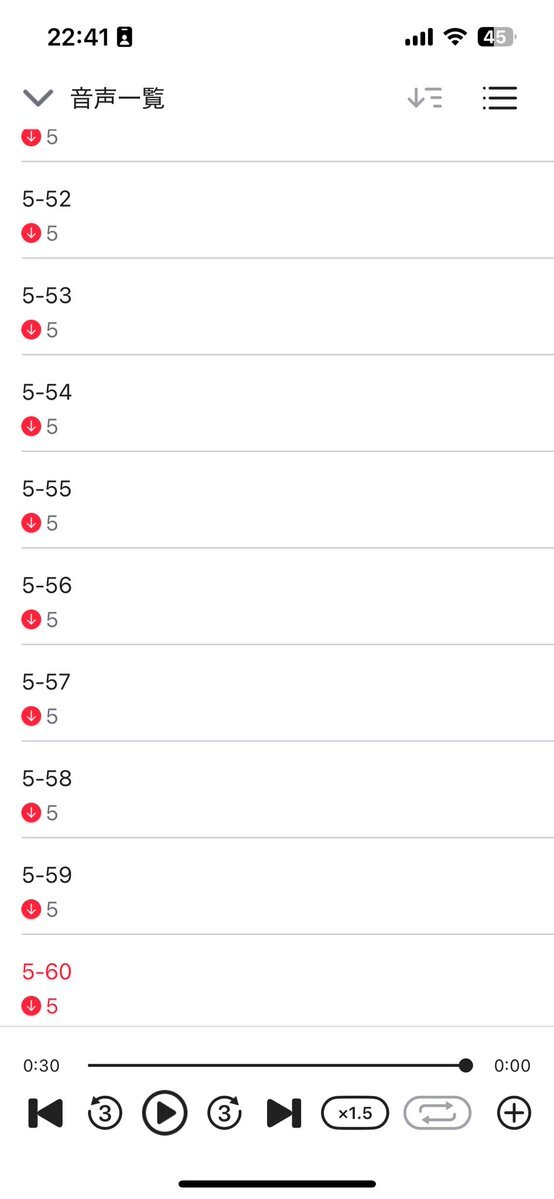Image resolution: width=554 pixels, height=1199 pixels.
Task: Change the ×1.5 playback speed
Action: tap(355, 1113)
